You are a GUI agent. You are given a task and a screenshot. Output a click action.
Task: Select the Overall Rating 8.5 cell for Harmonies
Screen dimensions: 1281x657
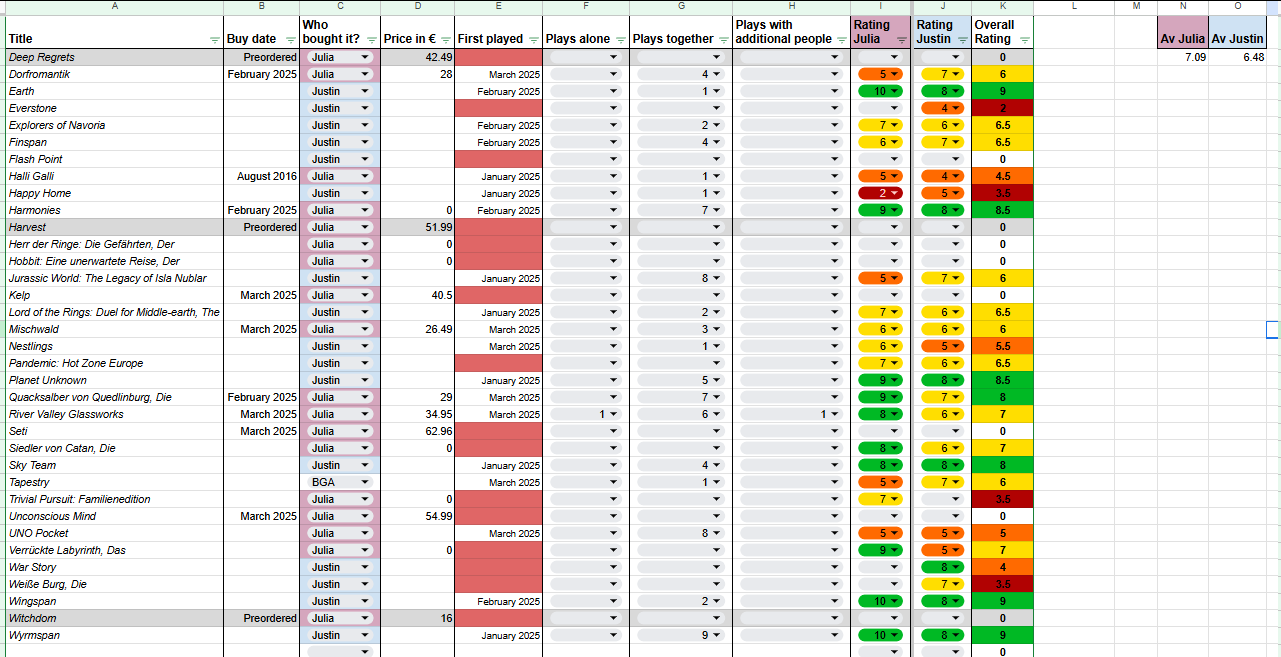(1003, 210)
